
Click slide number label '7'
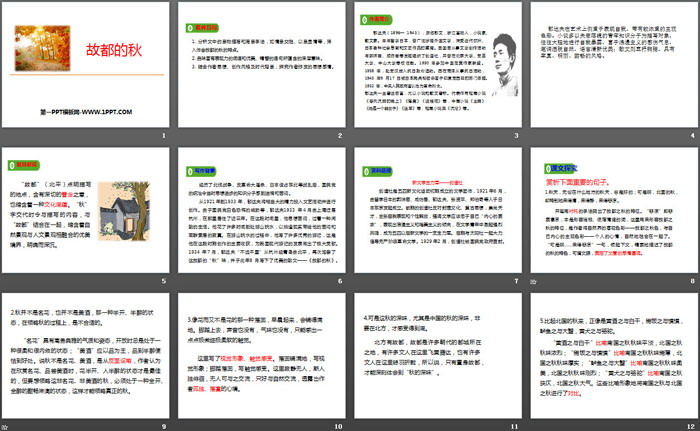click(517, 281)
